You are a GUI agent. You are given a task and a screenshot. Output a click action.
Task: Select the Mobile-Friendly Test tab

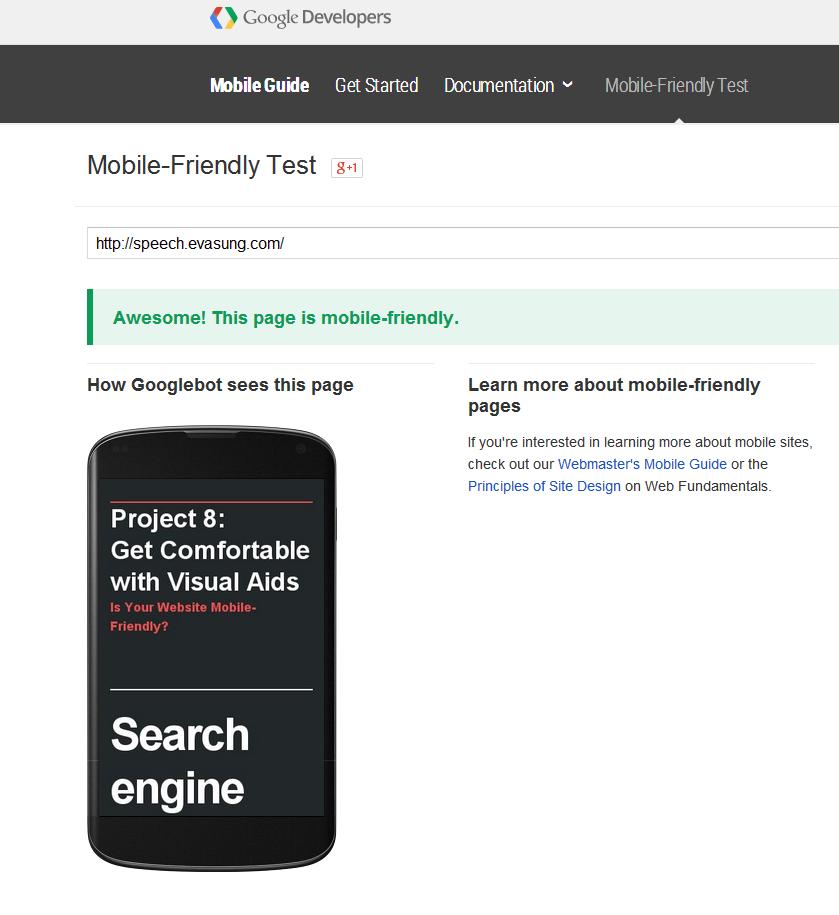pos(676,86)
